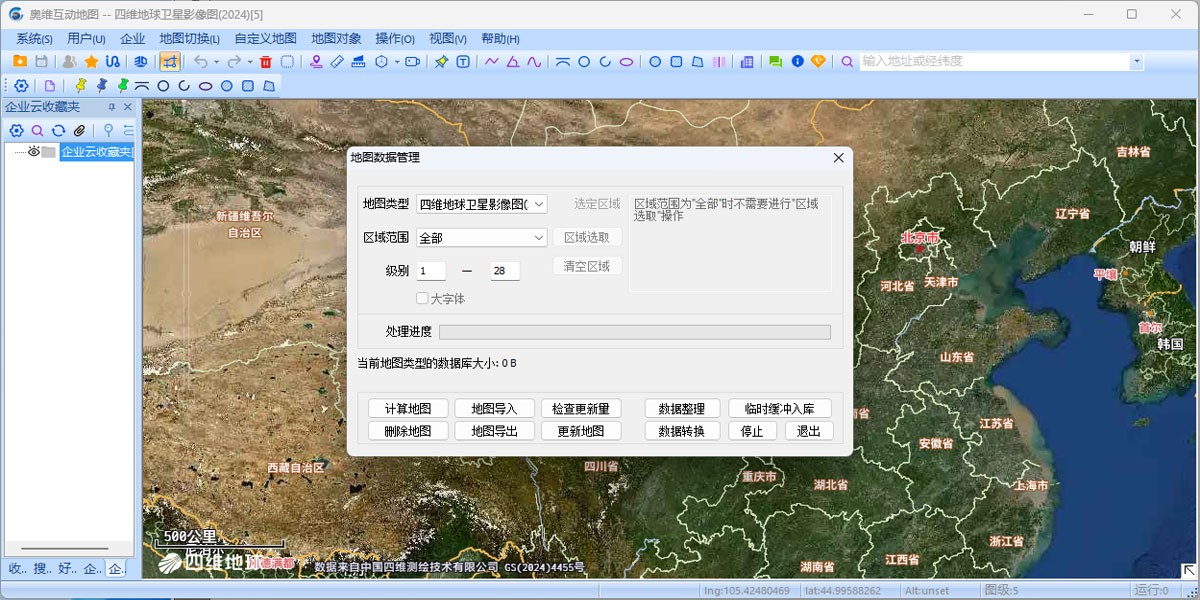Screen dimensions: 1200x600
Task: Toggle eye visibility of 企业云收藏夹 folder
Action: click(33, 152)
